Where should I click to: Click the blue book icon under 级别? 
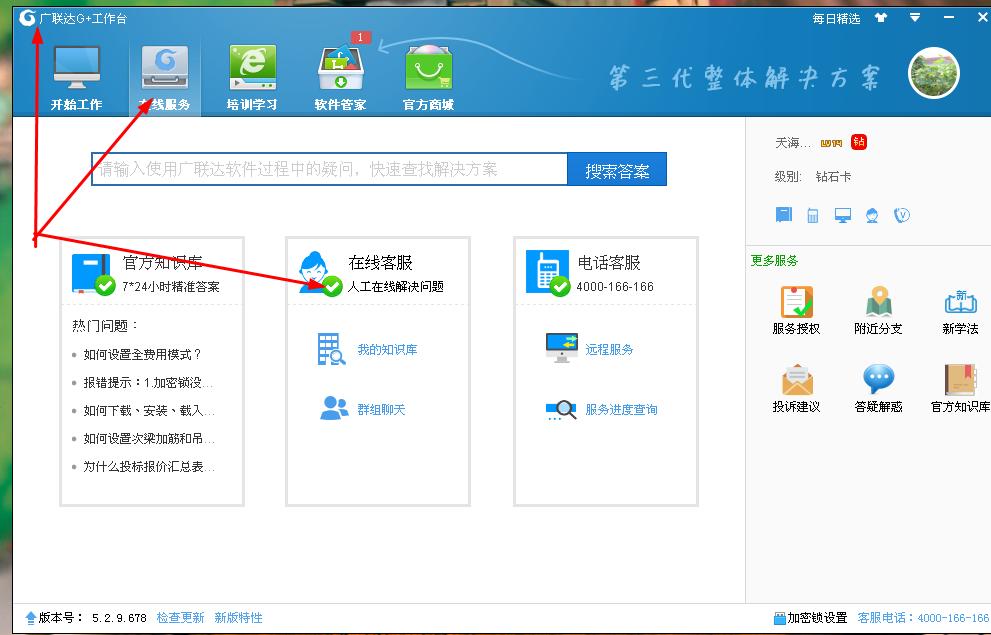[x=784, y=215]
